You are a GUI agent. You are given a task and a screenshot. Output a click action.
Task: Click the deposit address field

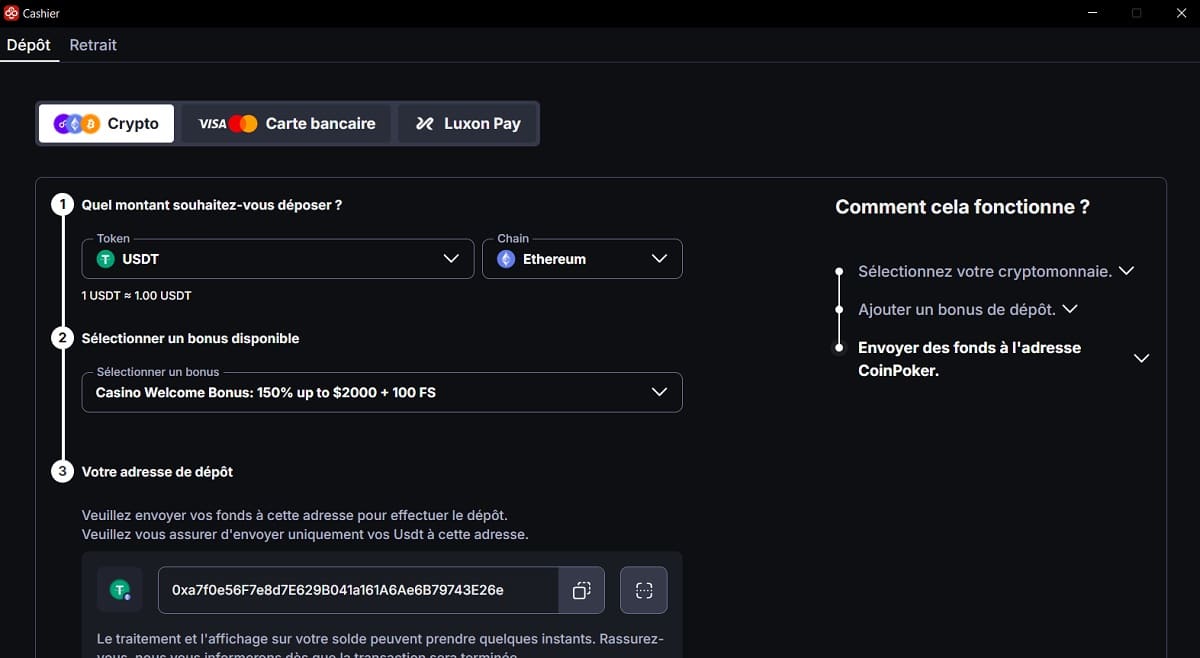350,590
